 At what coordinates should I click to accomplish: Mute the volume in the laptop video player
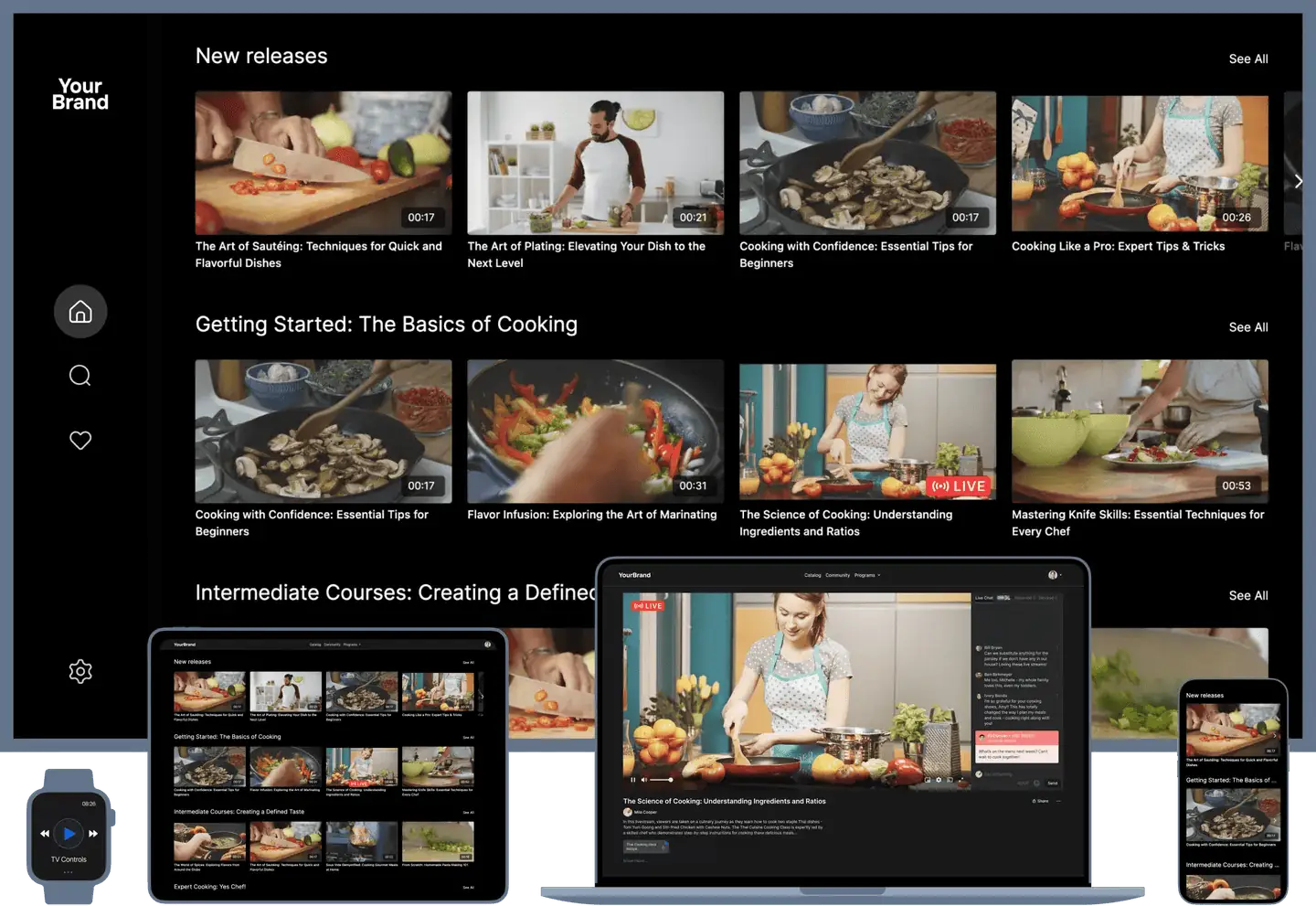(x=644, y=780)
